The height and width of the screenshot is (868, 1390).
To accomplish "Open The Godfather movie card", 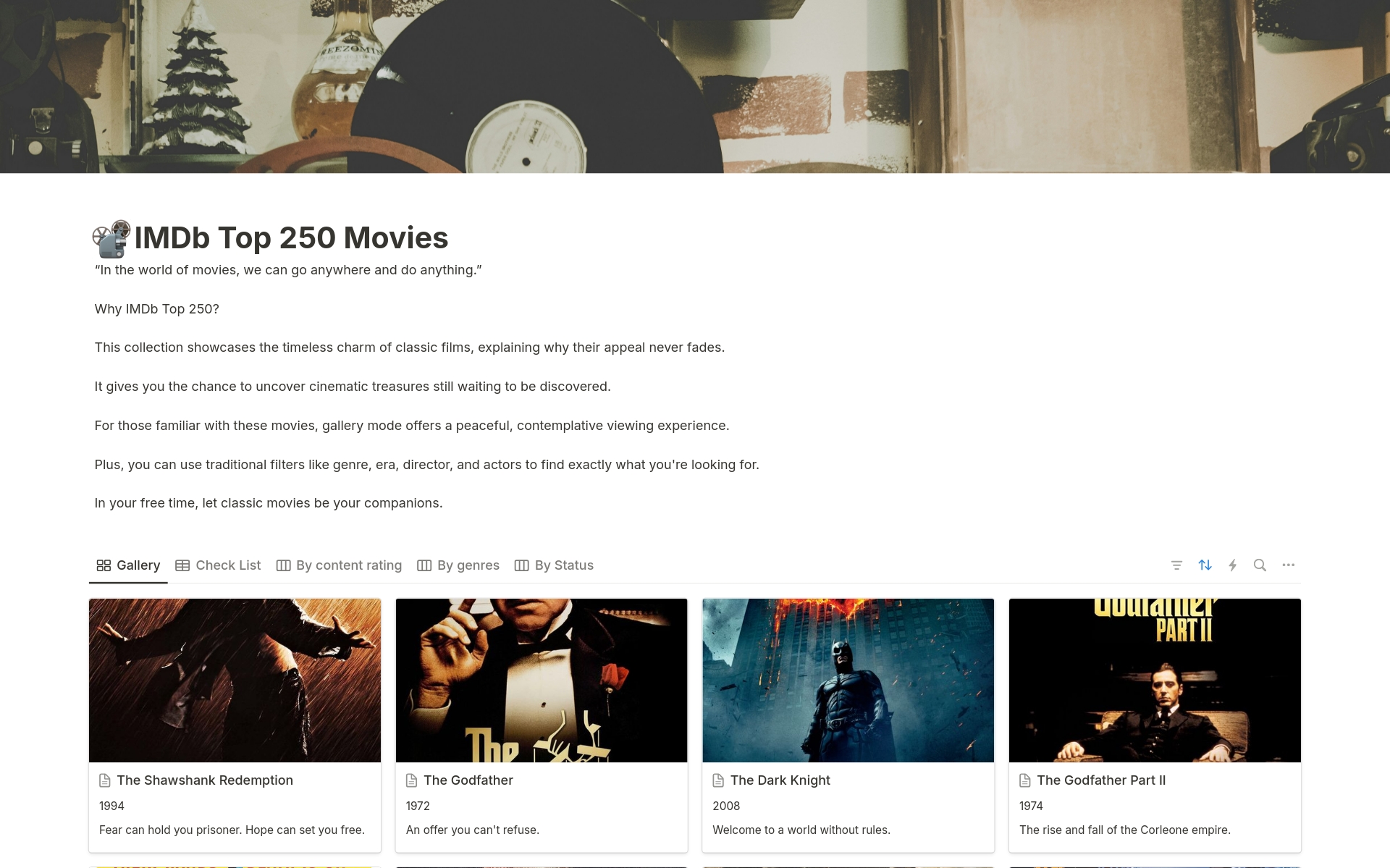I will click(x=469, y=780).
